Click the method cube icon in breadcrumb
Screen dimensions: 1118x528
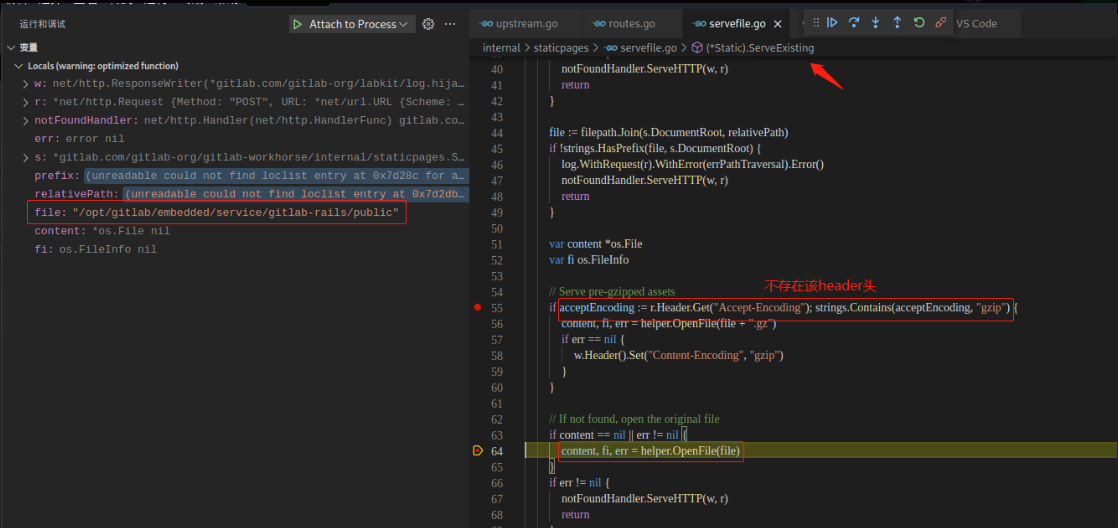(x=697, y=48)
